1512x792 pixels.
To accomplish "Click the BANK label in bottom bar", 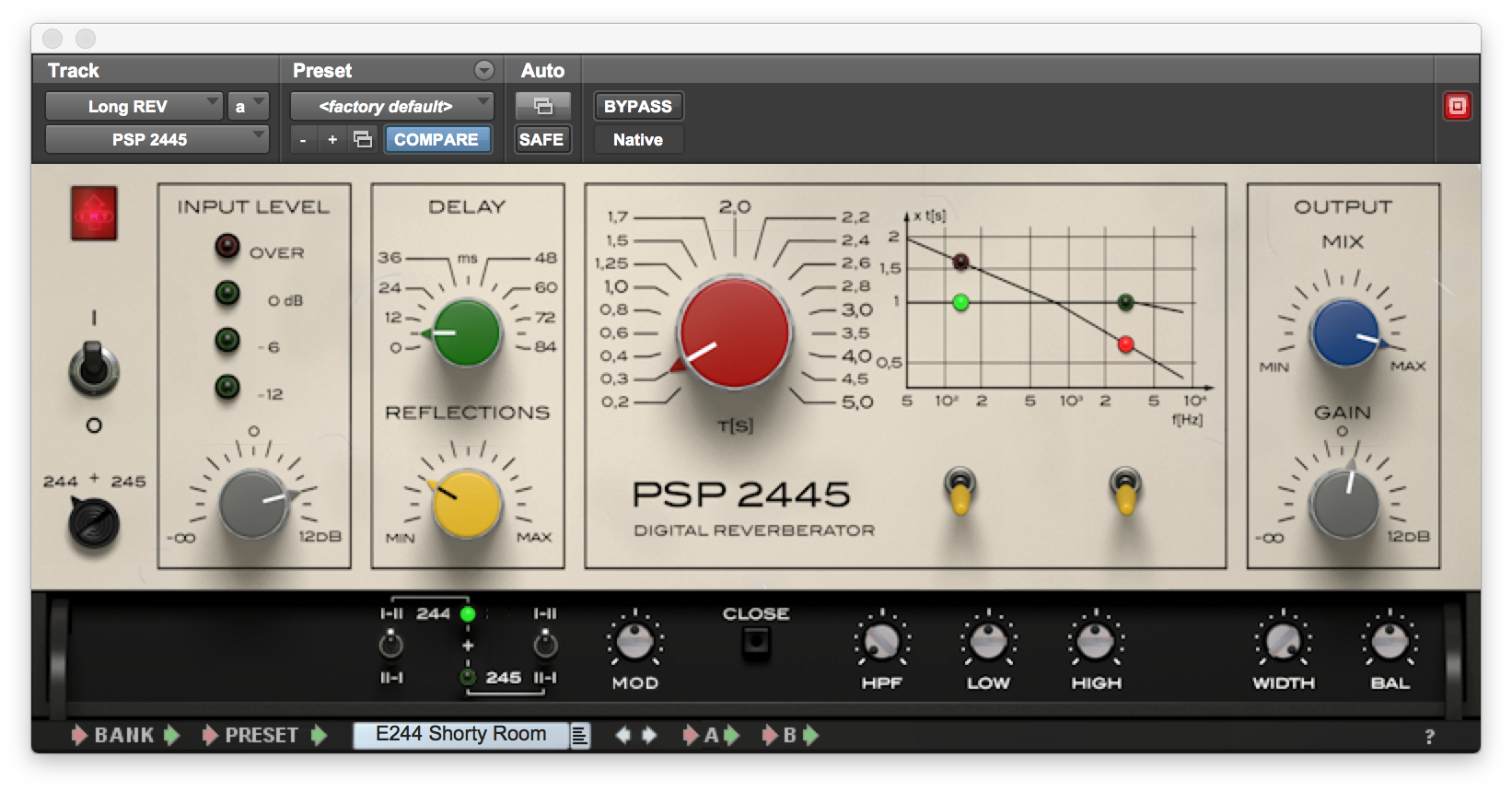I will [x=124, y=735].
